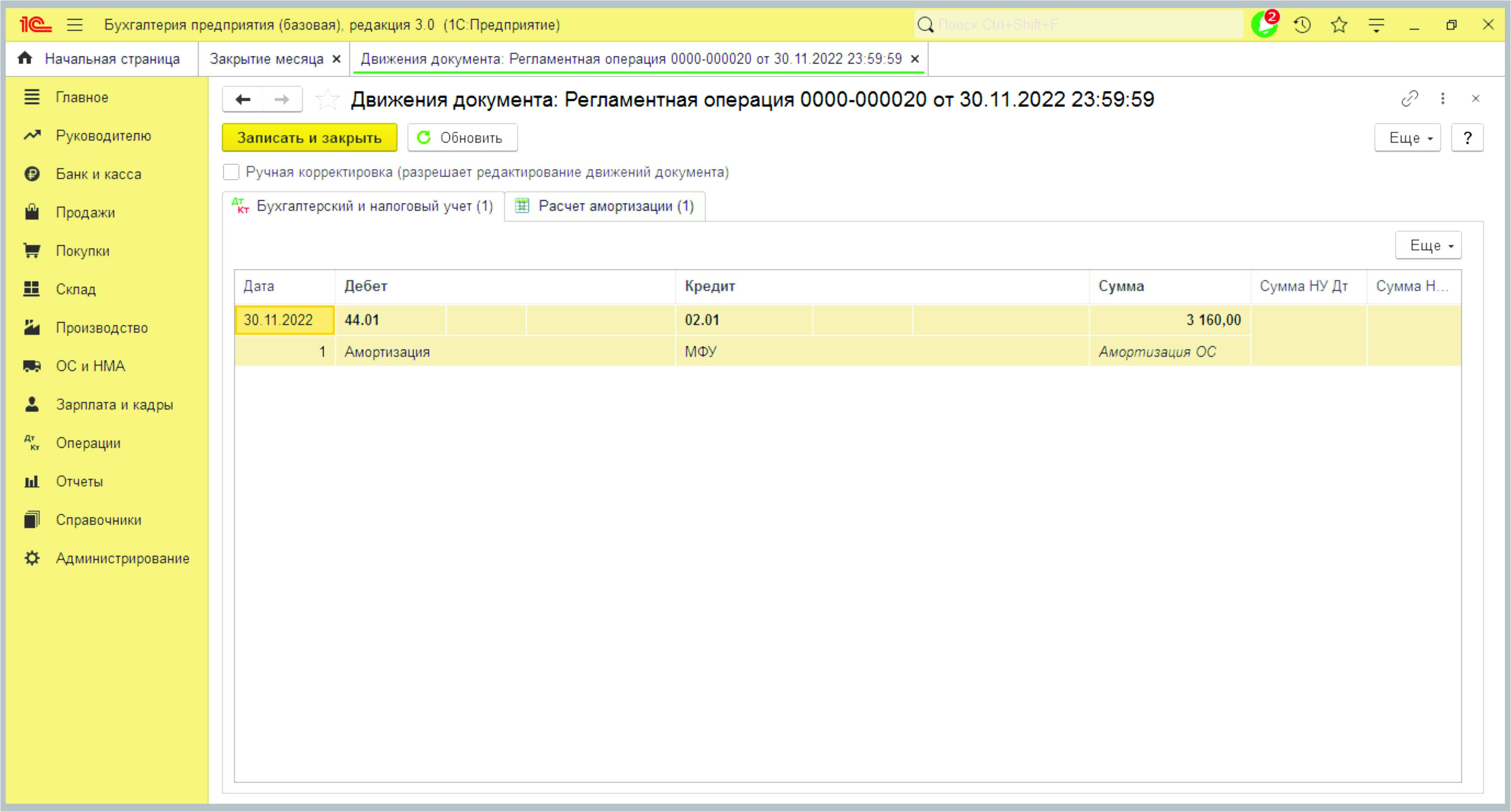
Task: Open the three-dots form menu
Action: click(x=1443, y=99)
